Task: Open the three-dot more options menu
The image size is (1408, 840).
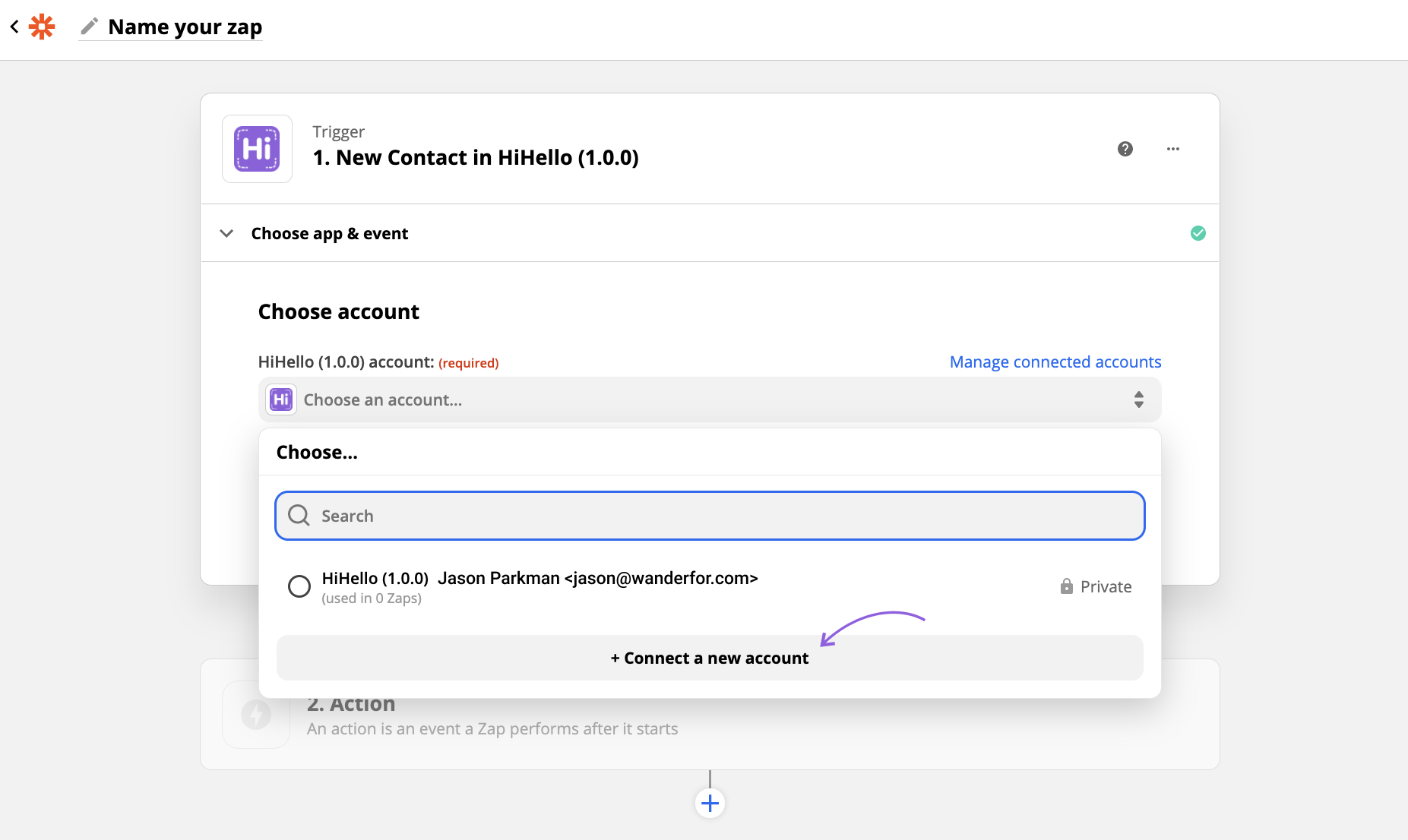Action: tap(1173, 149)
